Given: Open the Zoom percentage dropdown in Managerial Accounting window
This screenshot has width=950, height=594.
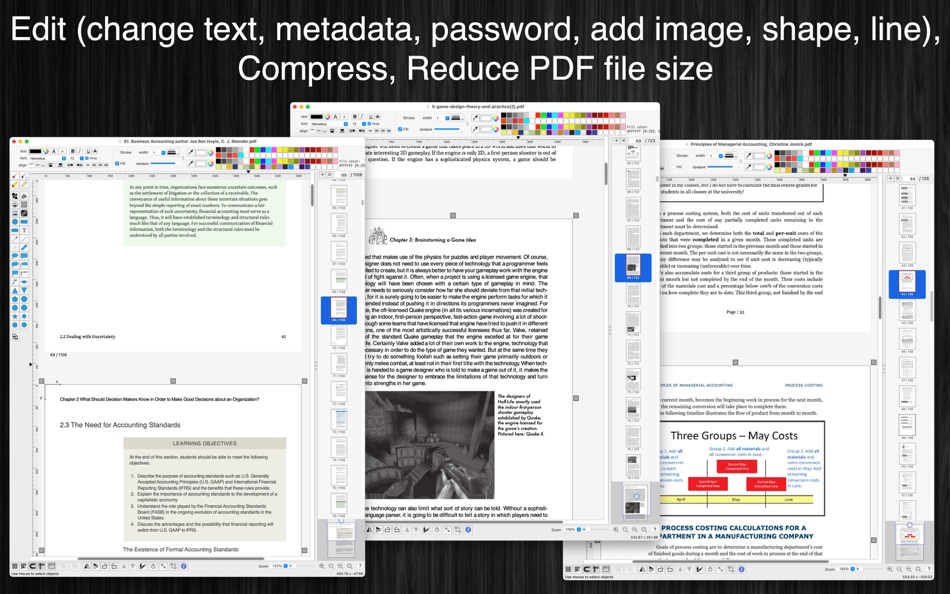Looking at the screenshot, I should 845,569.
